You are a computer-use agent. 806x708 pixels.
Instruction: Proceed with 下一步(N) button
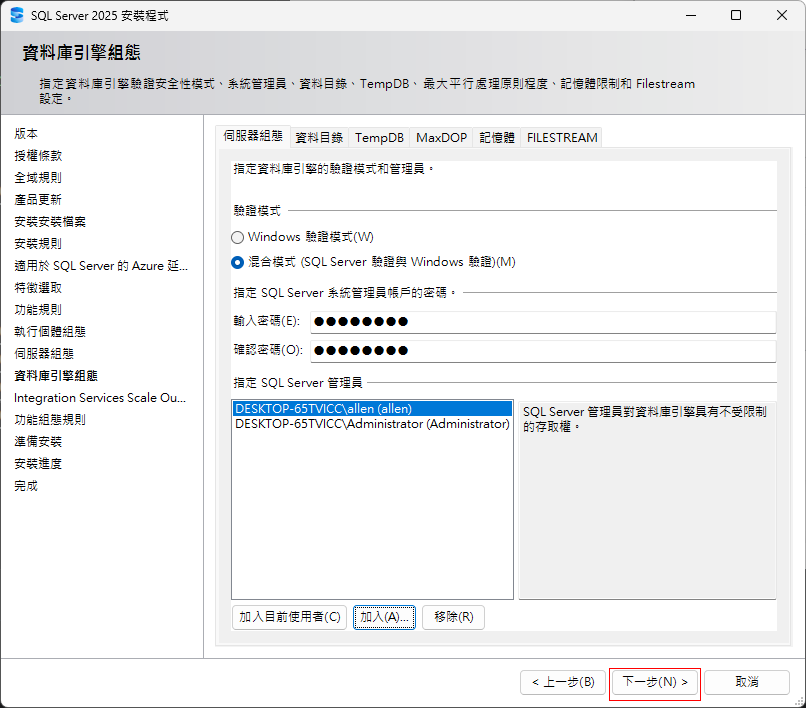[655, 682]
